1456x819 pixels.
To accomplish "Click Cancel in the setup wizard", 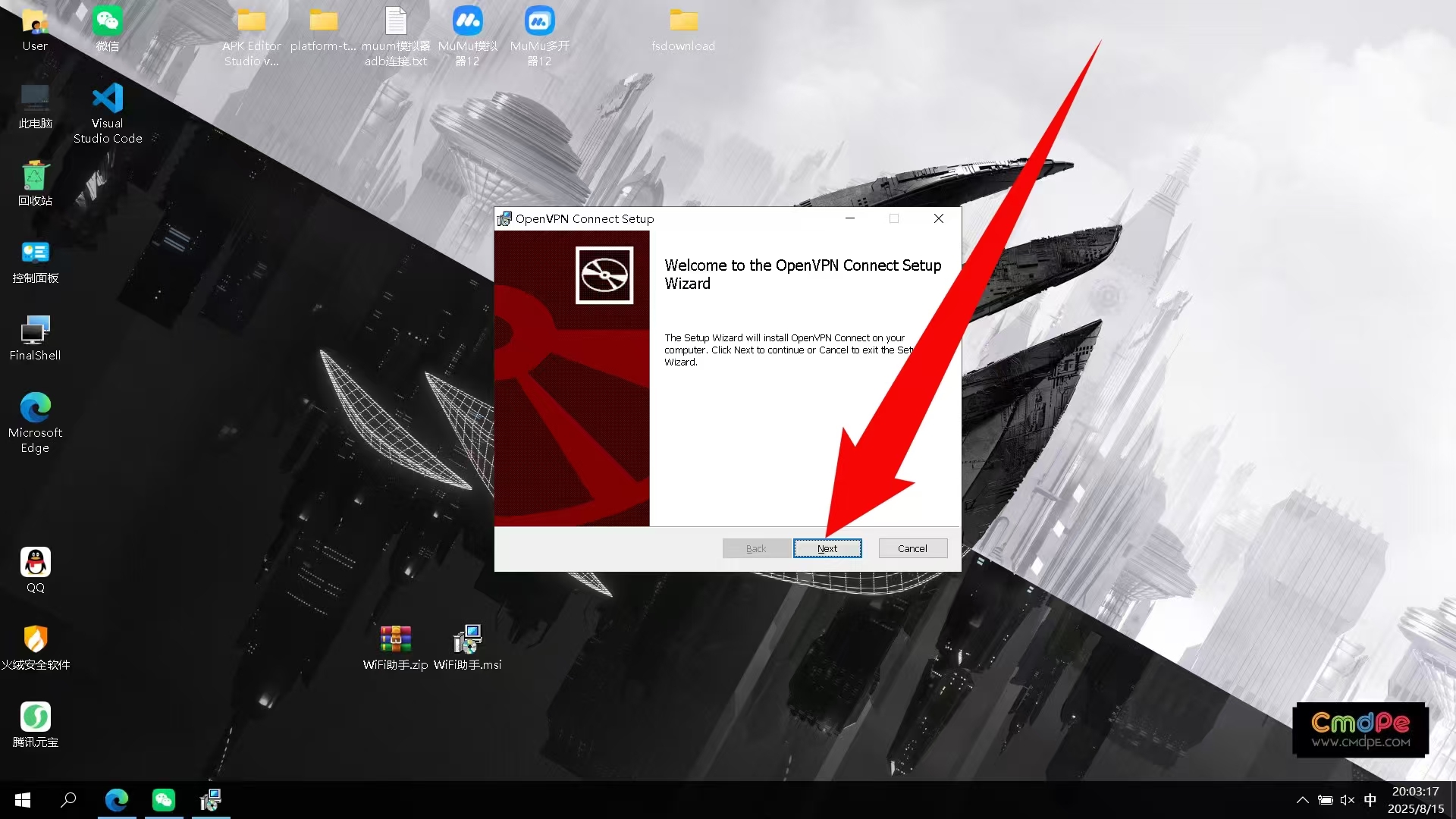I will [912, 548].
